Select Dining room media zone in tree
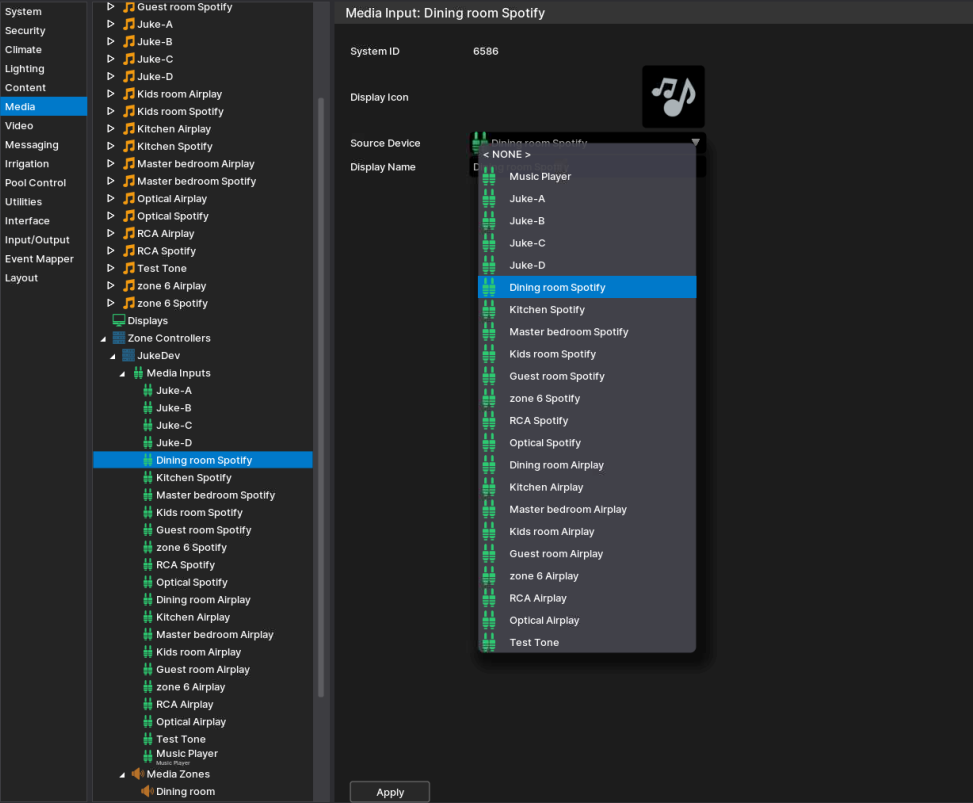 click(186, 791)
